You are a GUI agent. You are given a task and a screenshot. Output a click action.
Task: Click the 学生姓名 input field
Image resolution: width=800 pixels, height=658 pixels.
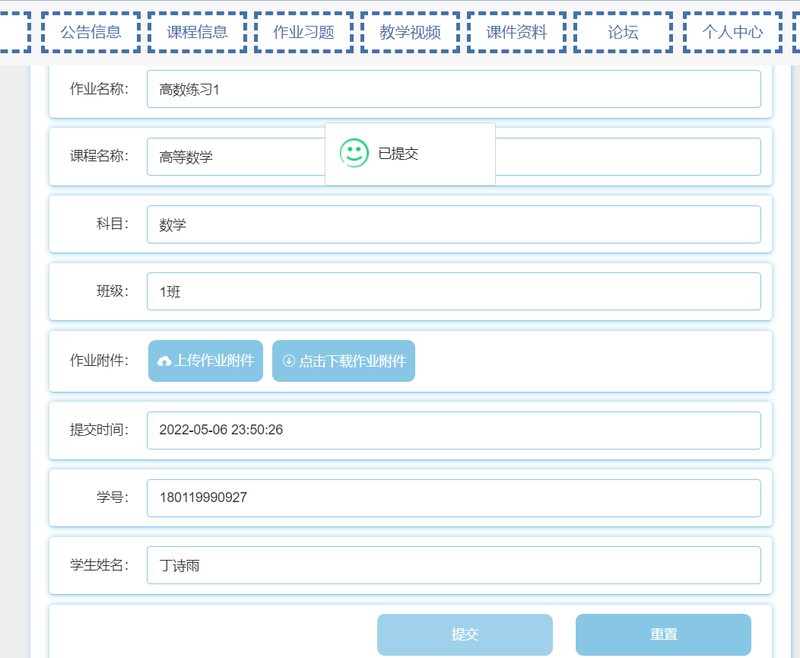tap(454, 565)
